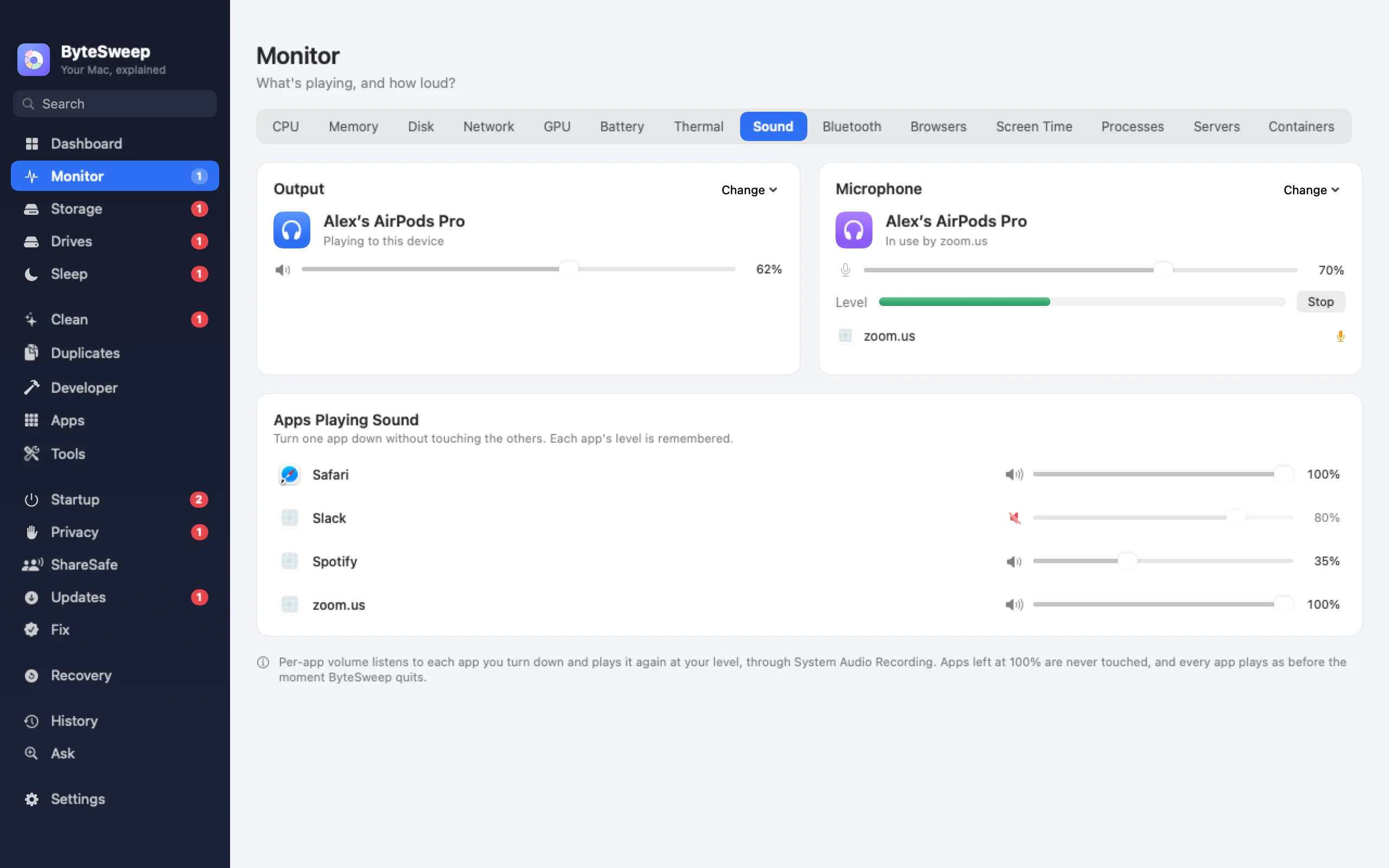Switch to the Servers tab
1389x868 pixels.
click(1217, 126)
